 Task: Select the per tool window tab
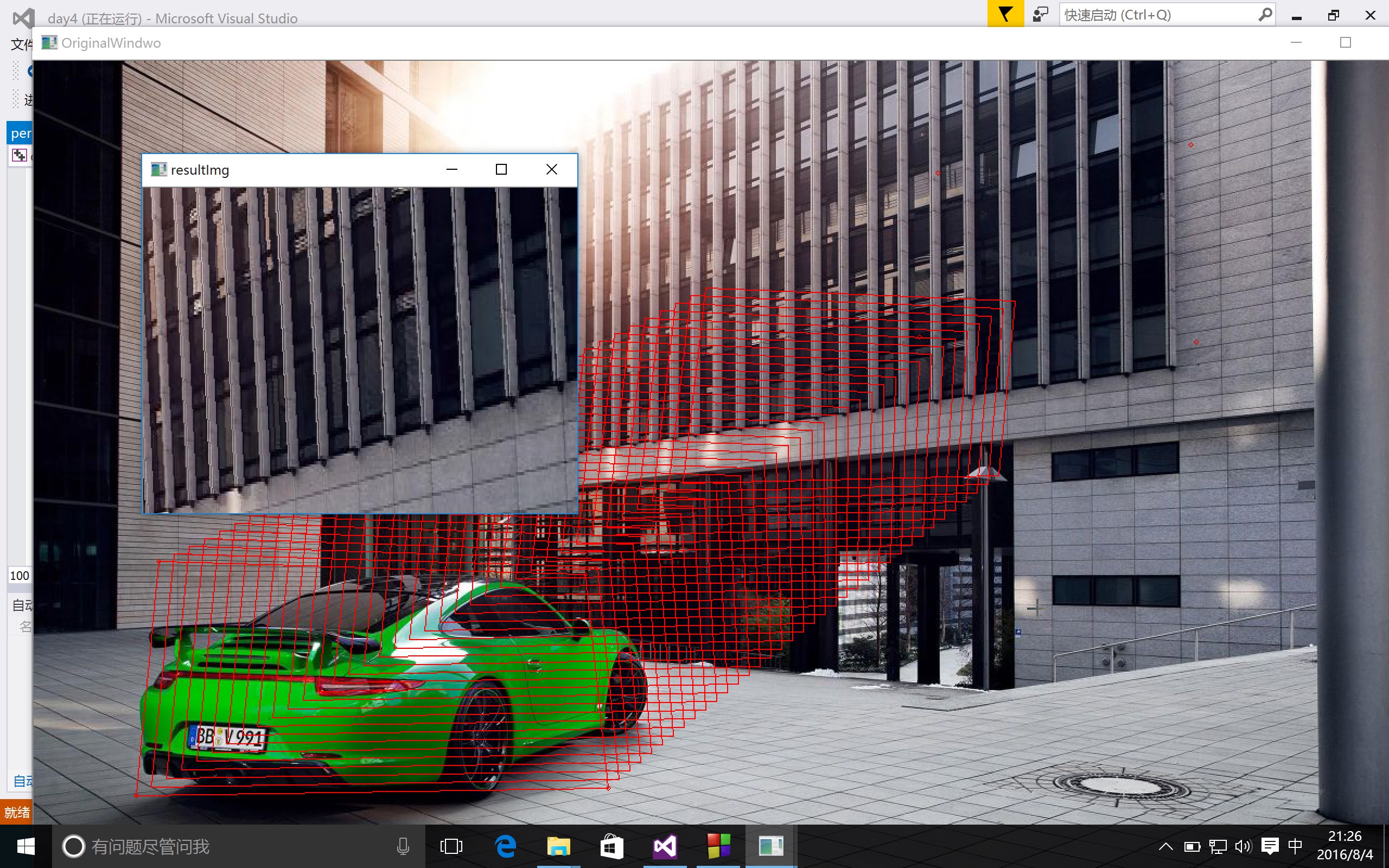(x=21, y=132)
